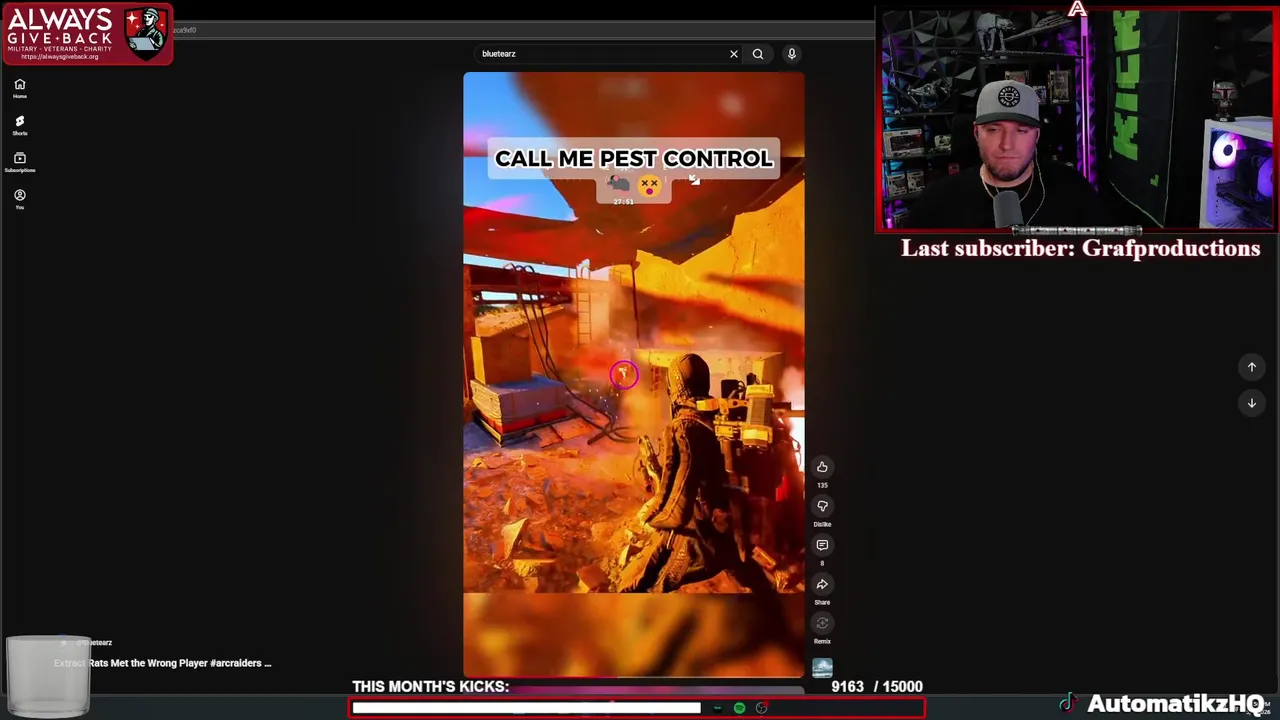The image size is (1280, 720).
Task: Like the short with thumbs up
Action: [x=822, y=467]
